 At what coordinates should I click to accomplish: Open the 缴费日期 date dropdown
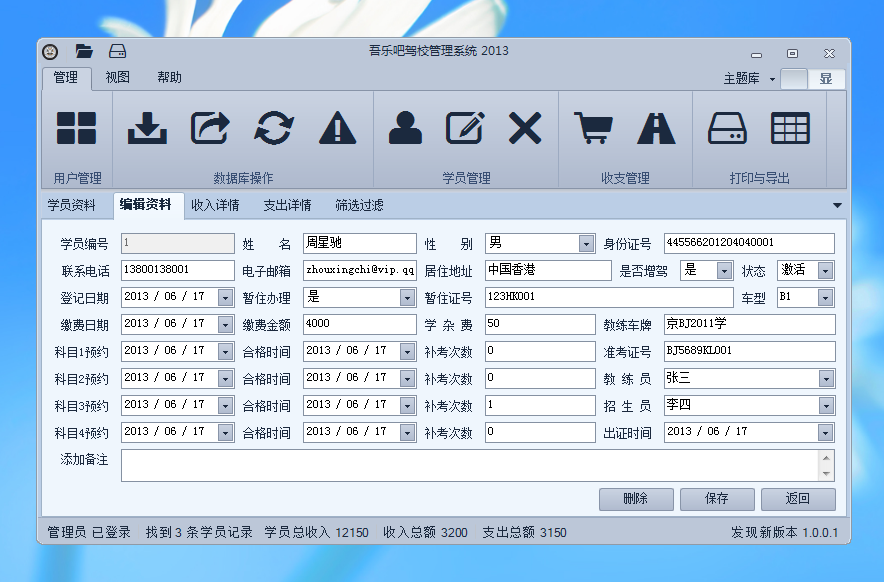(226, 325)
